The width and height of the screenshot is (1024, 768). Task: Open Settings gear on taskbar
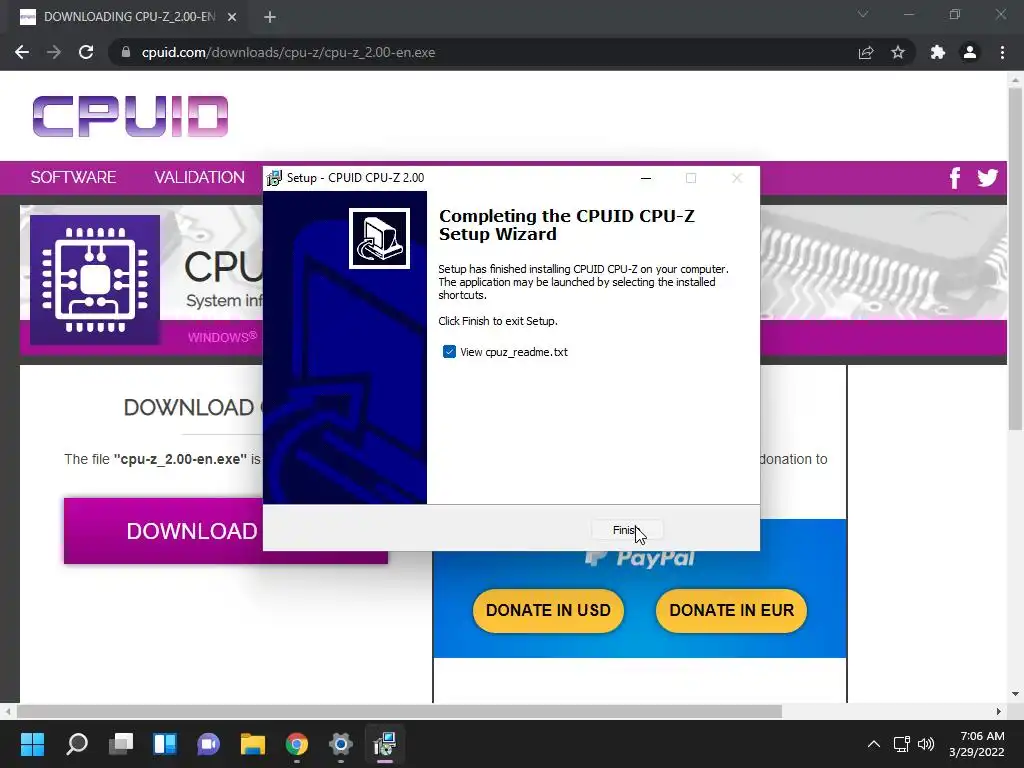[x=340, y=744]
